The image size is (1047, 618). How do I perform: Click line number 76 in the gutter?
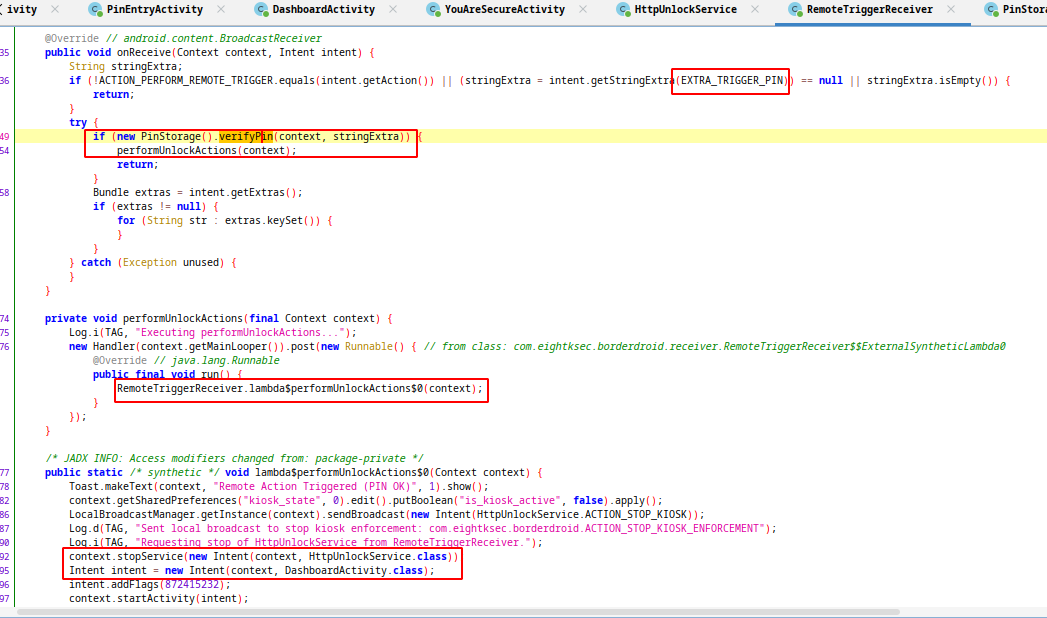(6, 346)
